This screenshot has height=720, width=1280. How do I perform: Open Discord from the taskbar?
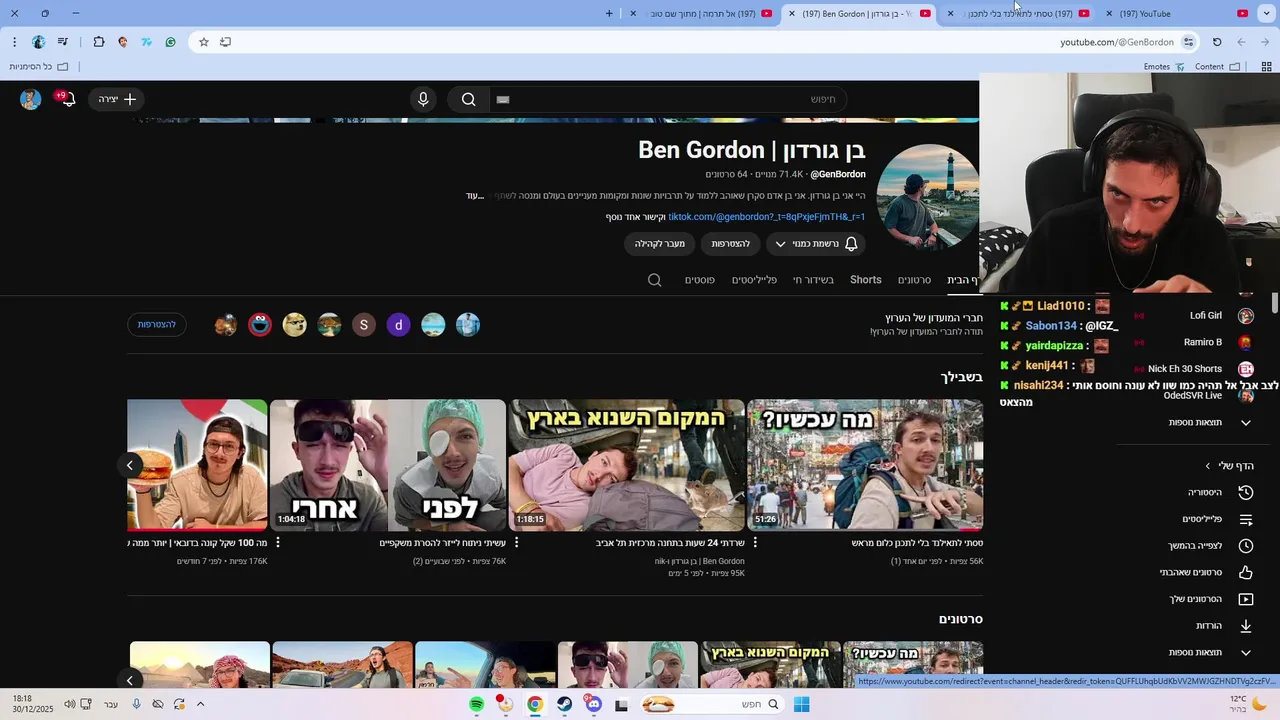point(594,704)
